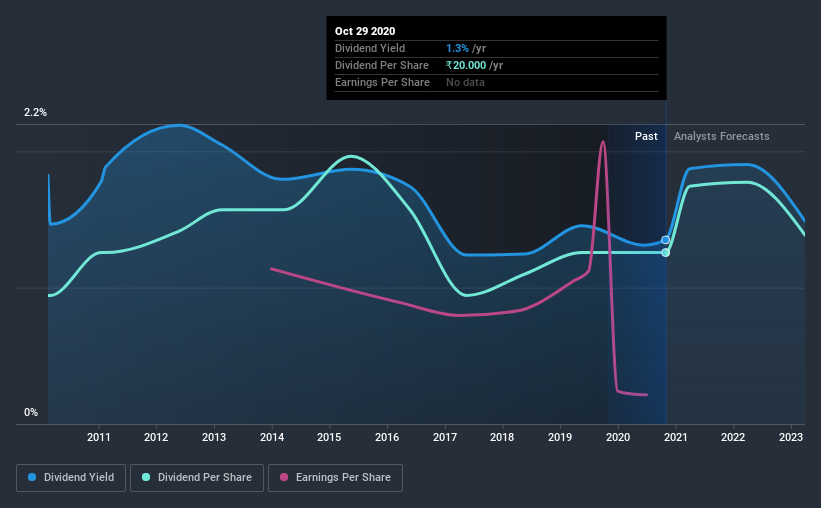
Task: Click the Analysts Forecasts label
Action: (722, 136)
